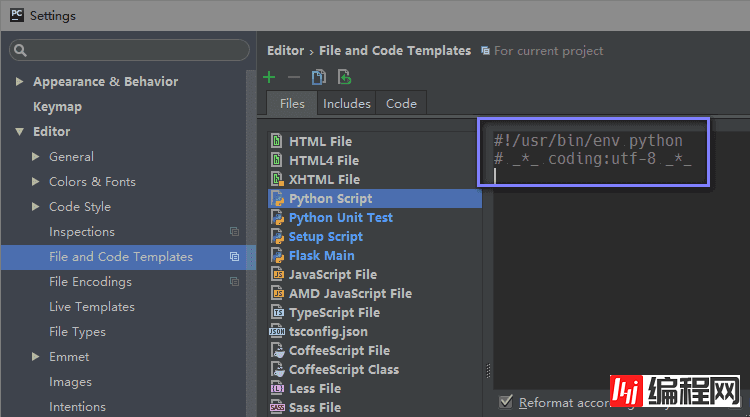Select the tsconfig.json template icon
Viewport: 750px width, 417px height.
[x=277, y=332]
